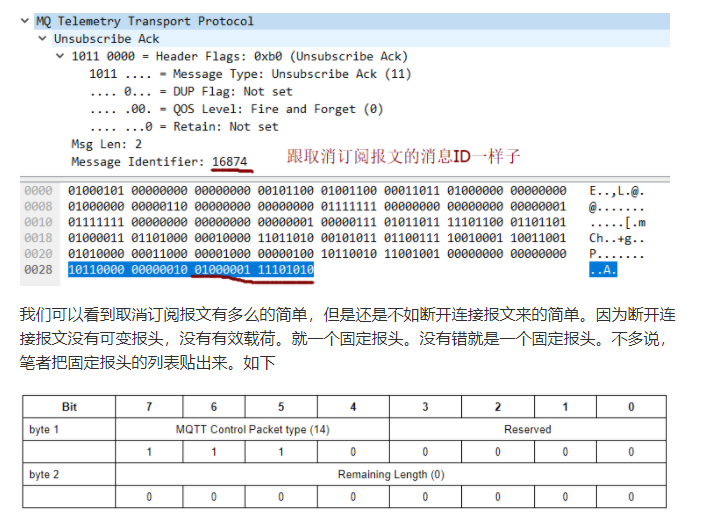Click the 'Bit' header cell
Screen dimensions: 725x526
(x=69, y=407)
